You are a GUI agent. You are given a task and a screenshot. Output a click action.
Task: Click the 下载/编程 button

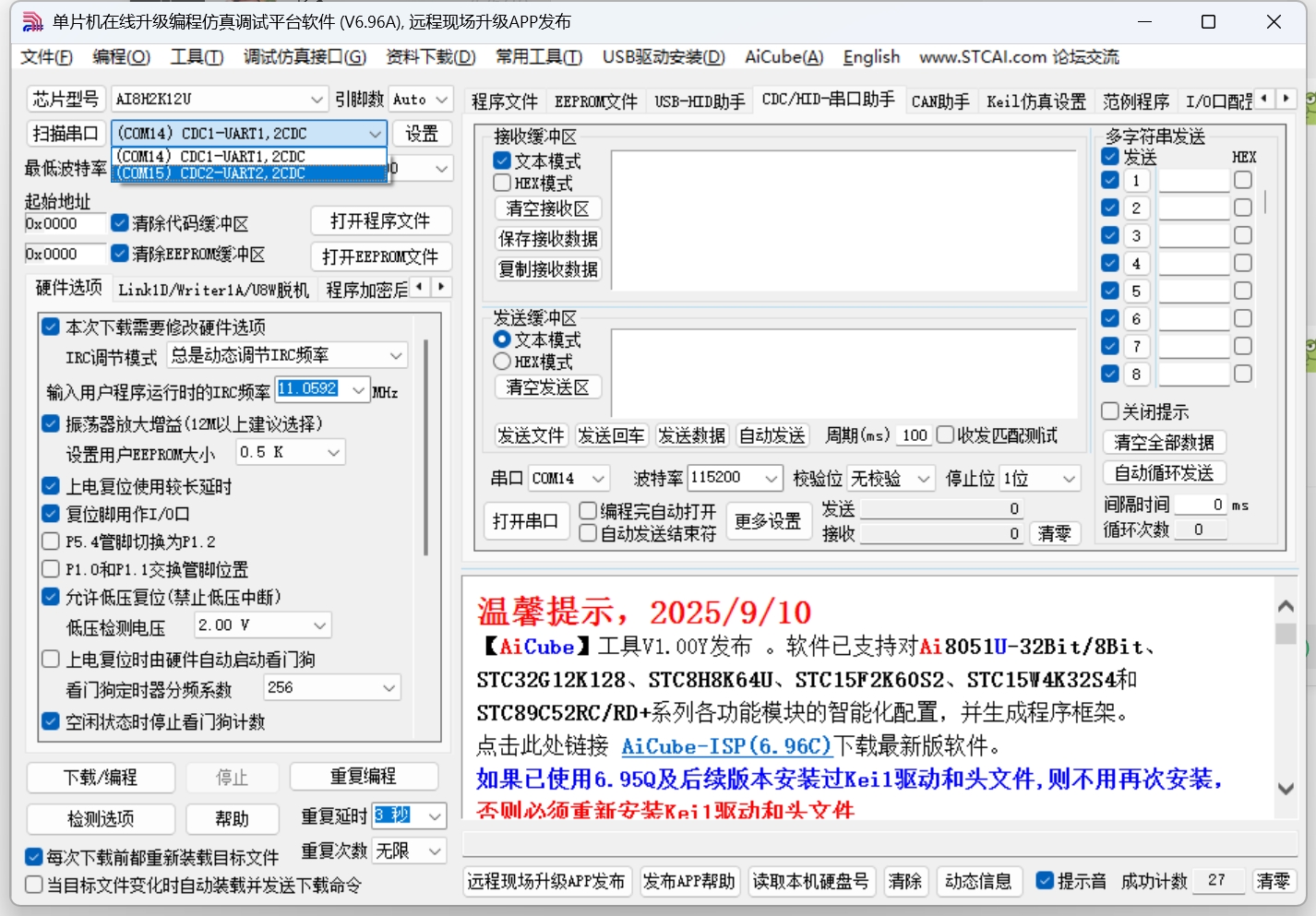[101, 778]
